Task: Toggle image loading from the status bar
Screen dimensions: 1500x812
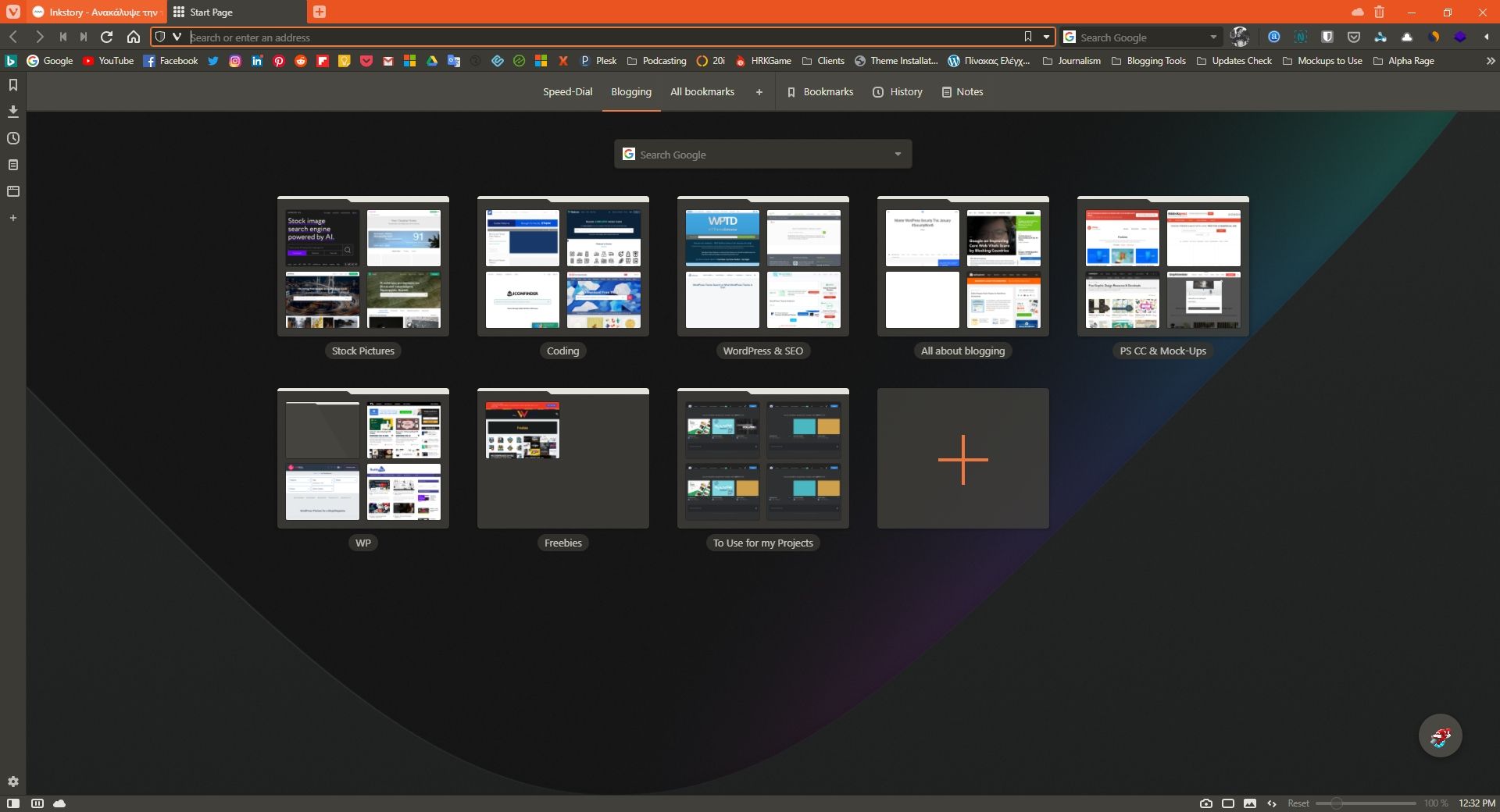Action: click(x=1250, y=803)
